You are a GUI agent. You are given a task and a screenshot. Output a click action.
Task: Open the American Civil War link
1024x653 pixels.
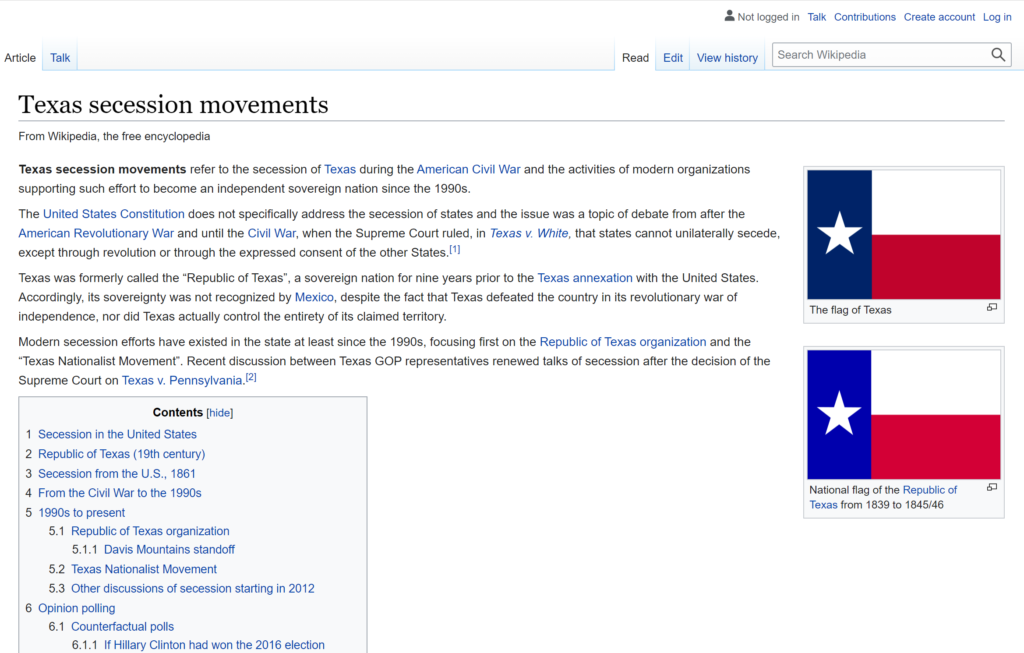coord(468,169)
